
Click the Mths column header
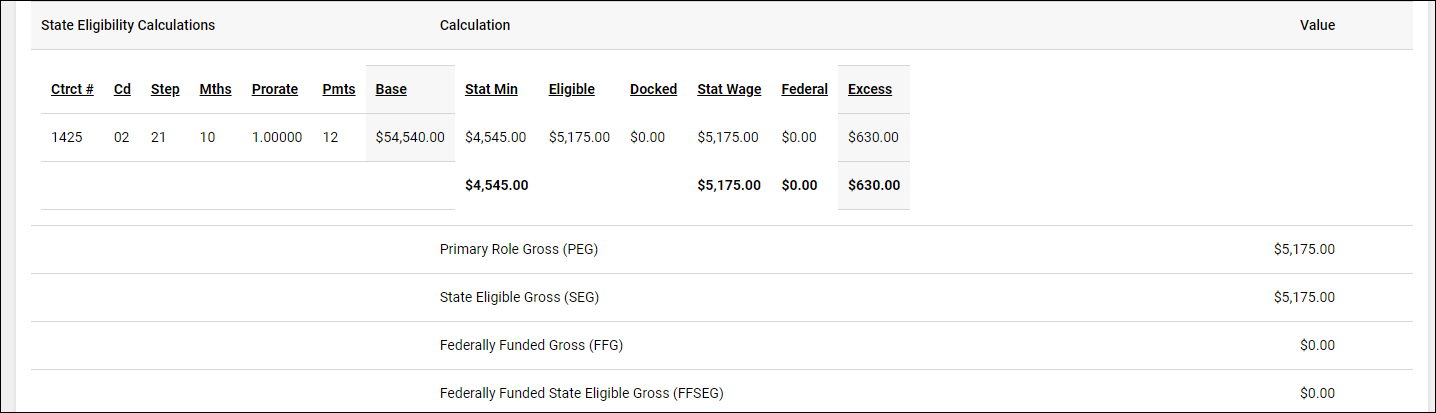215,89
